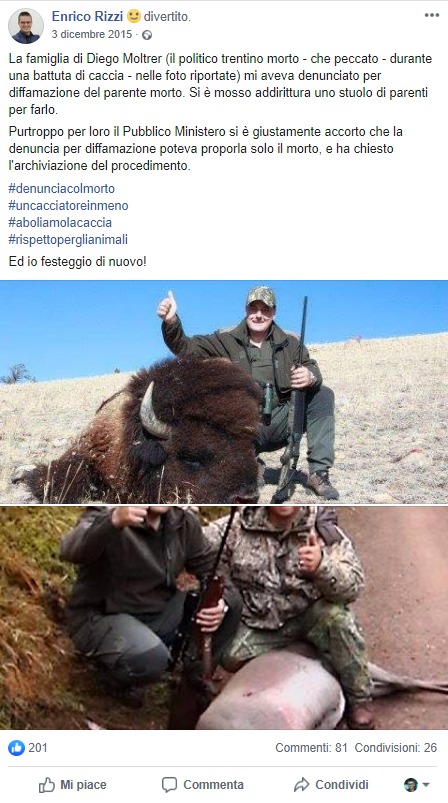Click the Commenta speech bubble button
The height and width of the screenshot is (803, 448).
[x=203, y=785]
